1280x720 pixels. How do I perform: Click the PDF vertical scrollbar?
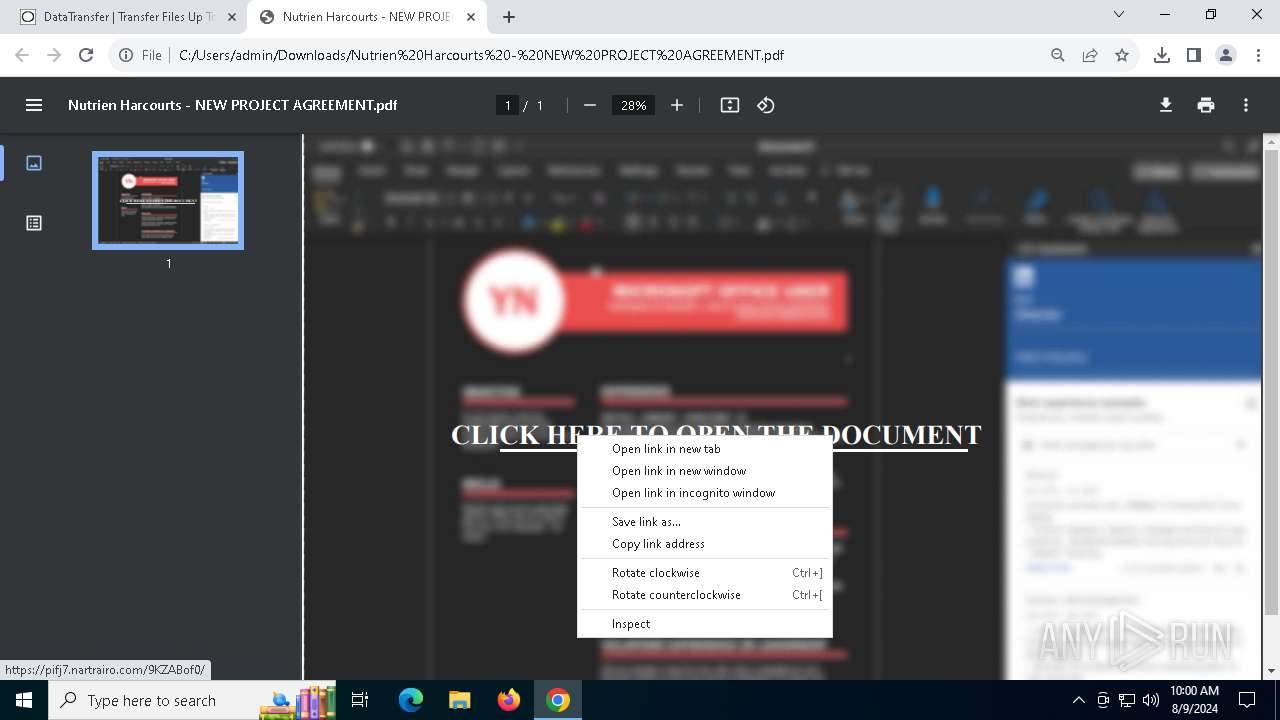[x=1271, y=380]
